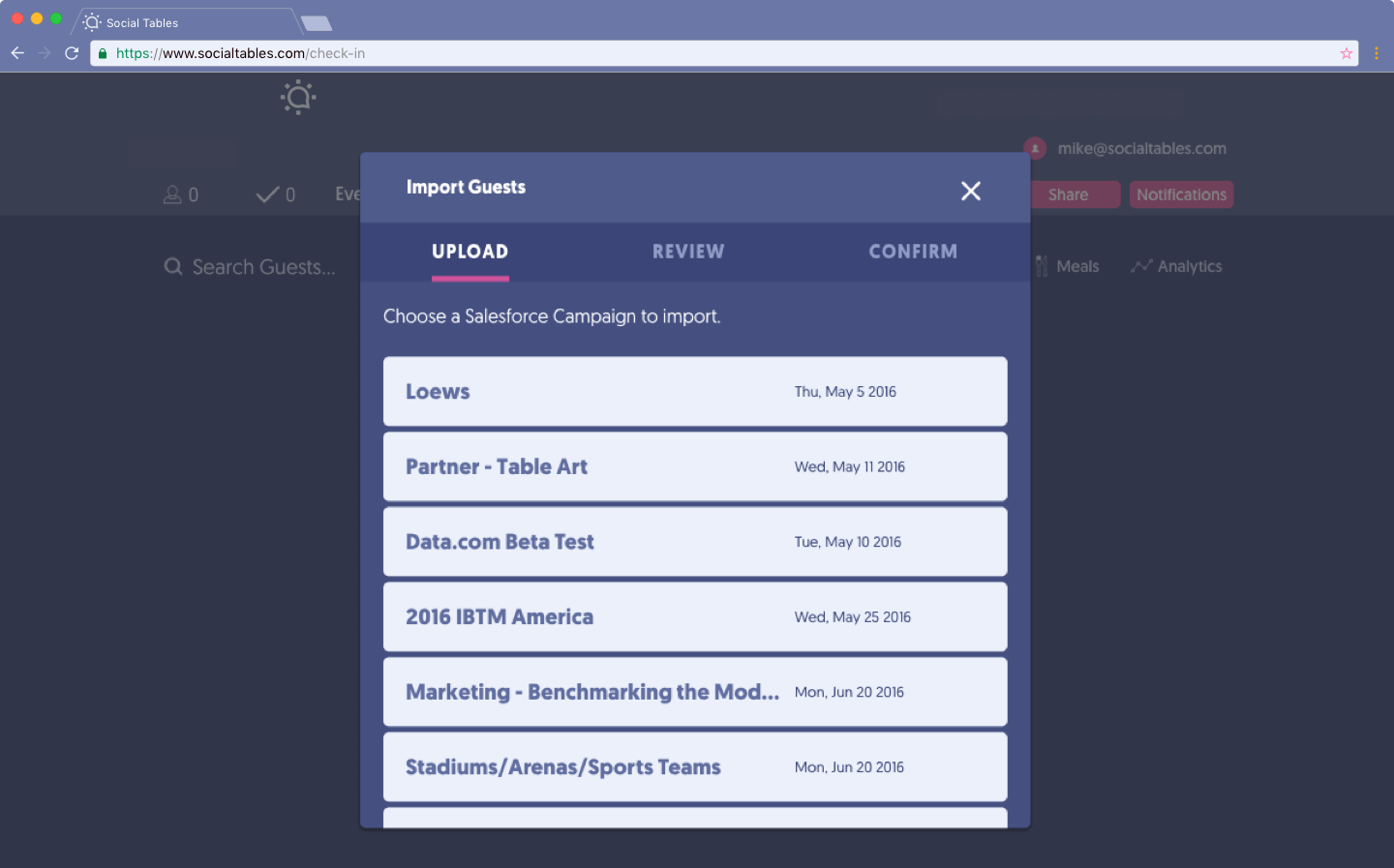This screenshot has width=1394, height=868.
Task: Click the Share button
Action: tap(1075, 195)
